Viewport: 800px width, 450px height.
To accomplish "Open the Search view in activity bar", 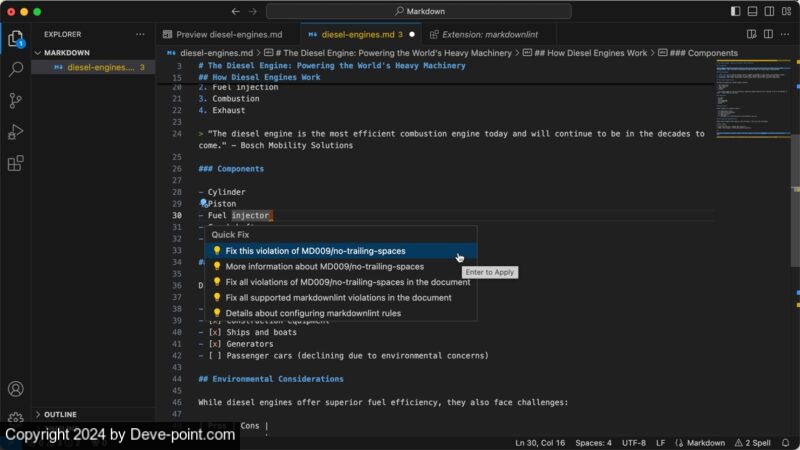I will [15, 70].
